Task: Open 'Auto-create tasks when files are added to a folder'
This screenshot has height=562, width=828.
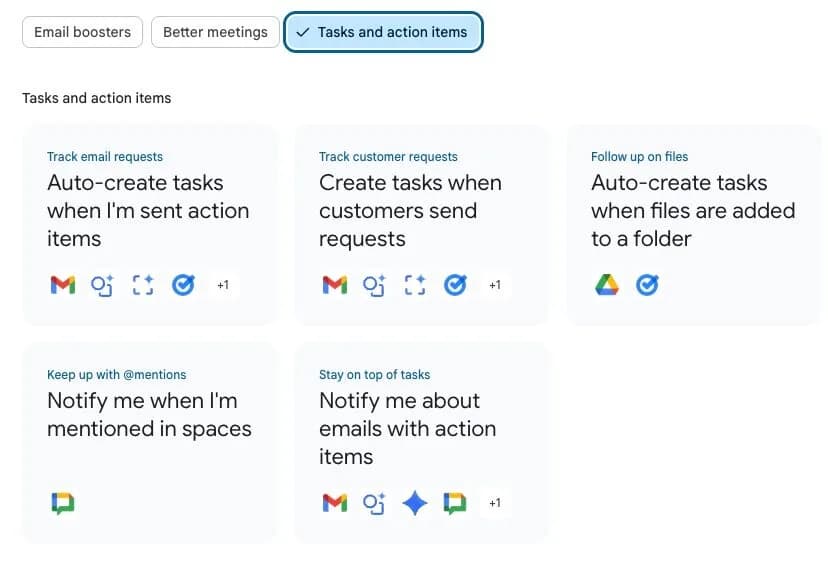Action: click(694, 225)
